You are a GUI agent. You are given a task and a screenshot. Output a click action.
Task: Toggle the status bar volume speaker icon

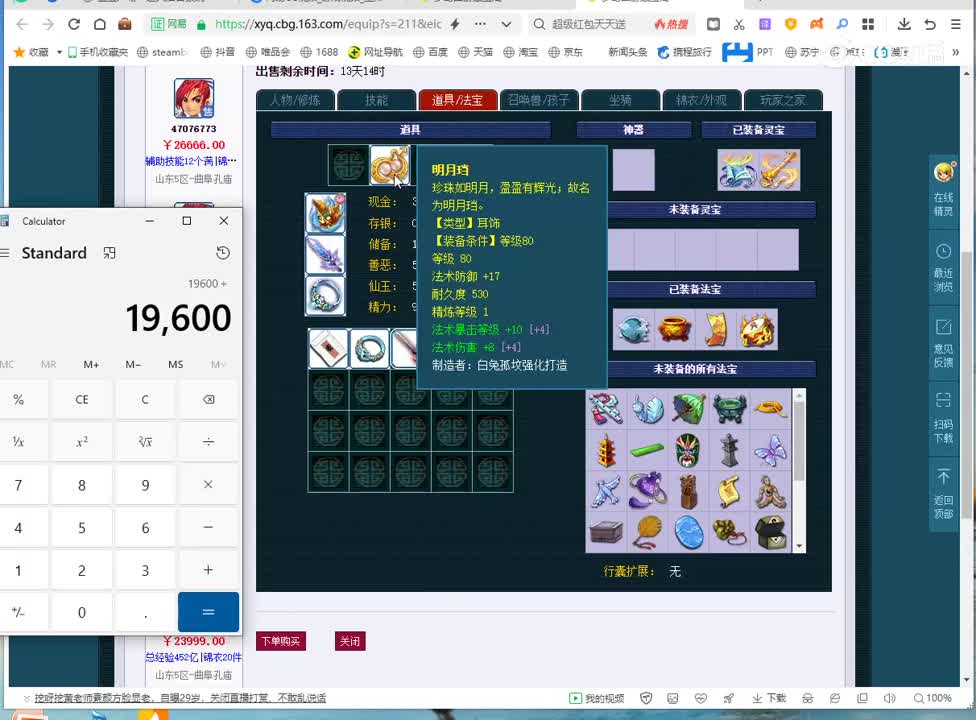tap(889, 698)
